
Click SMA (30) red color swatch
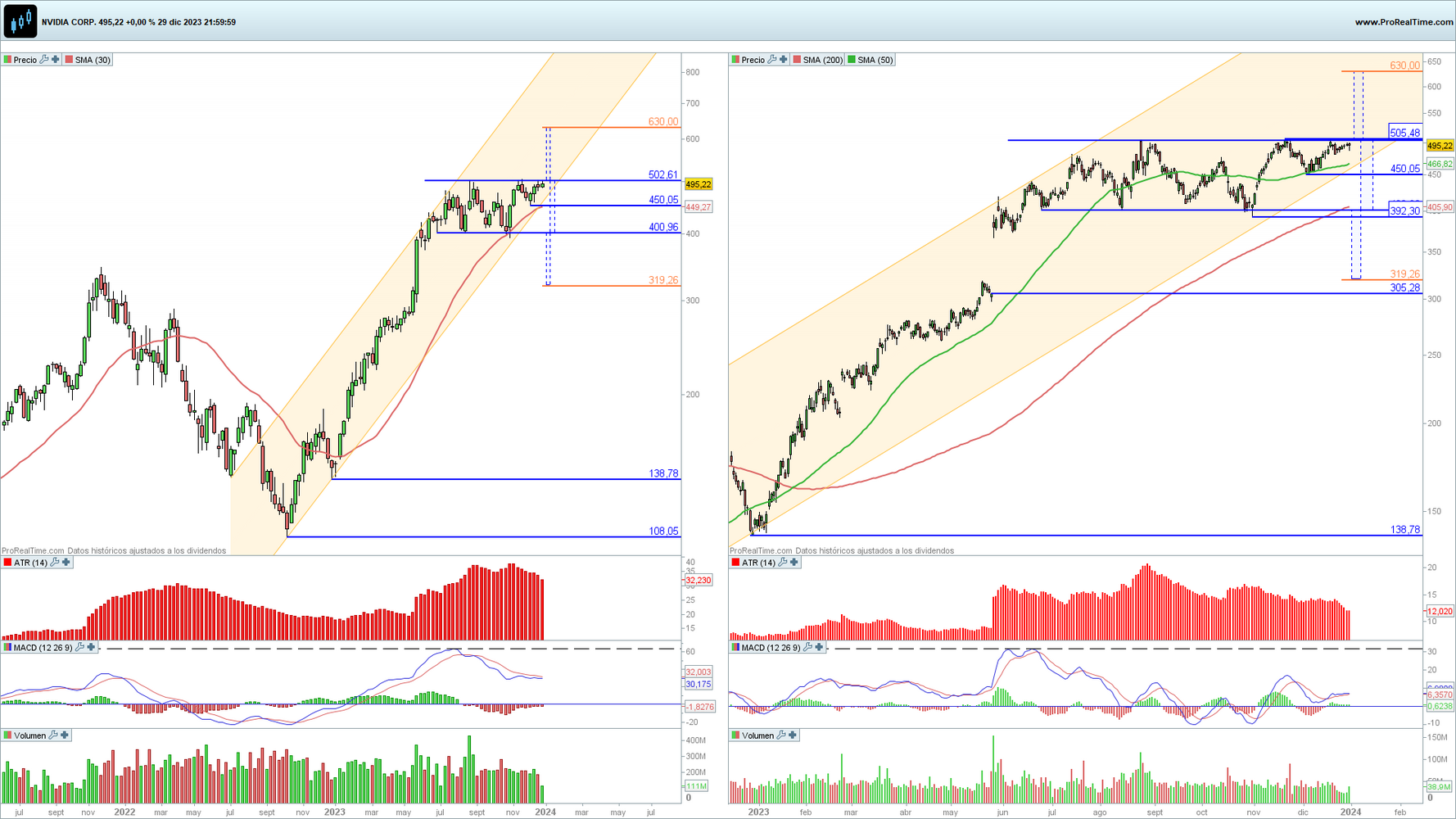[70, 60]
